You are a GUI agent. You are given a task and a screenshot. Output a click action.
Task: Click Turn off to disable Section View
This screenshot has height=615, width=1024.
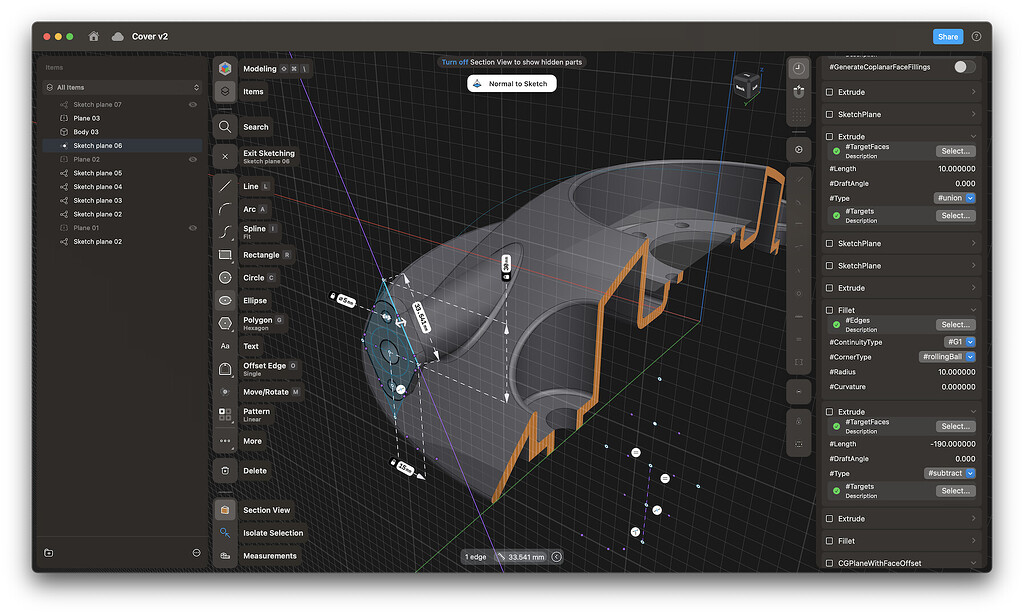(x=454, y=61)
